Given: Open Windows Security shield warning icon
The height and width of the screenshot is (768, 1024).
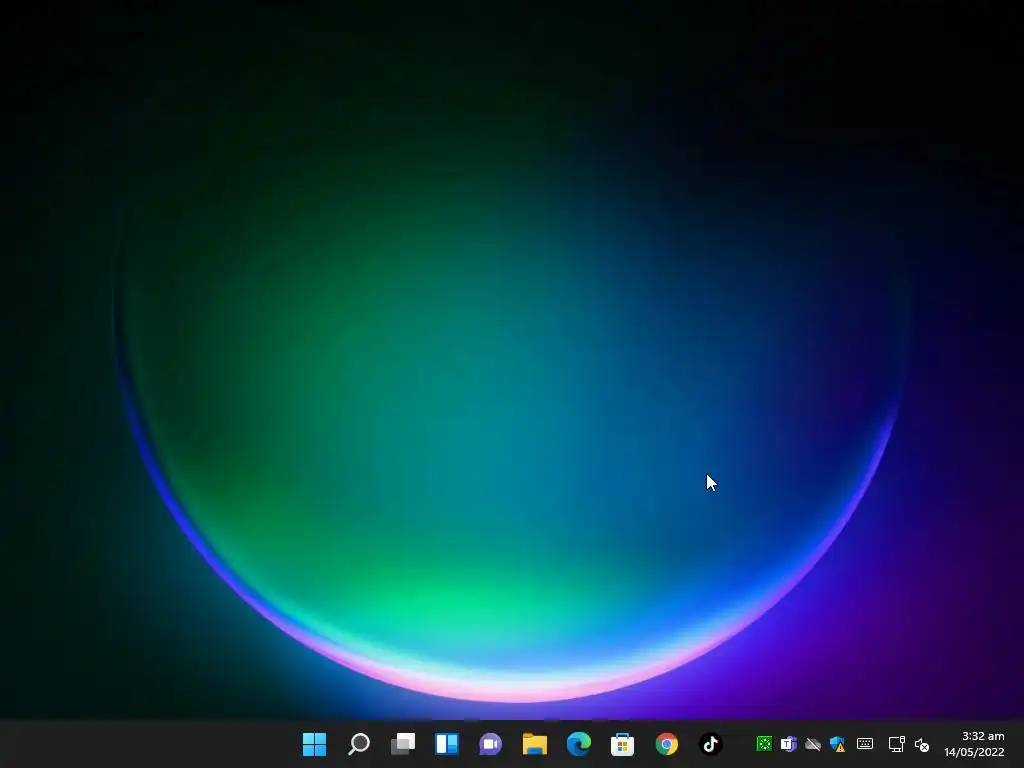Looking at the screenshot, I should click(x=838, y=744).
